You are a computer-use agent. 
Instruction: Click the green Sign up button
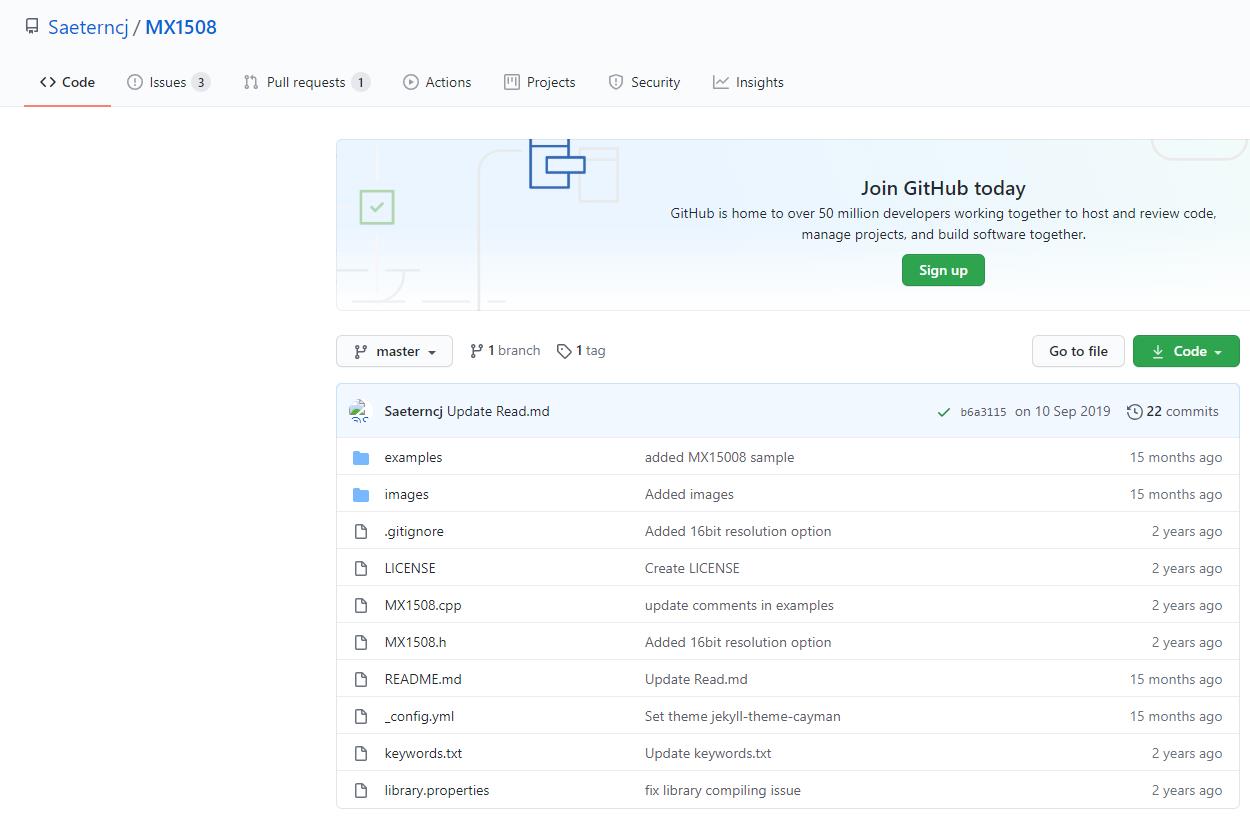pyautogui.click(x=943, y=270)
